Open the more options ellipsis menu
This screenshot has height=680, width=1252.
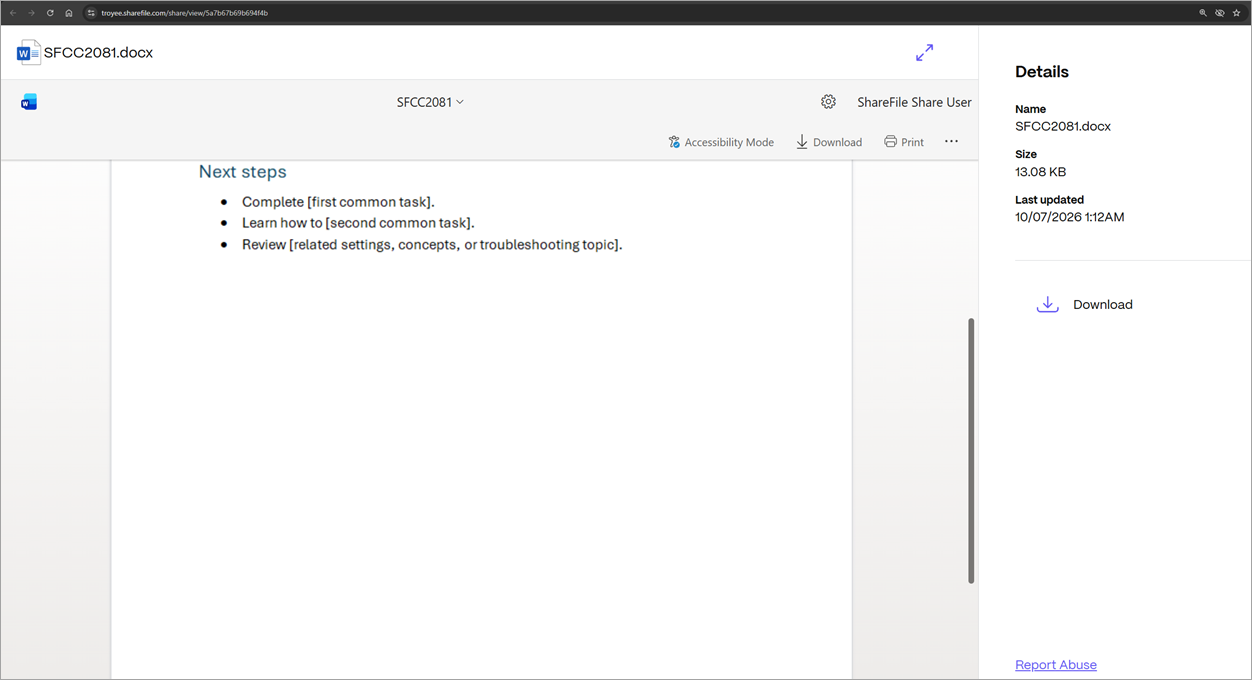click(951, 141)
